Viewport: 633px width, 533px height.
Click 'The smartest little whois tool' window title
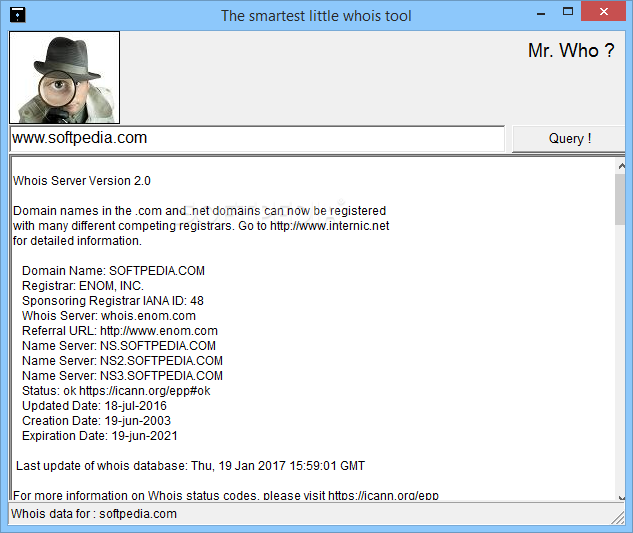pyautogui.click(x=316, y=16)
